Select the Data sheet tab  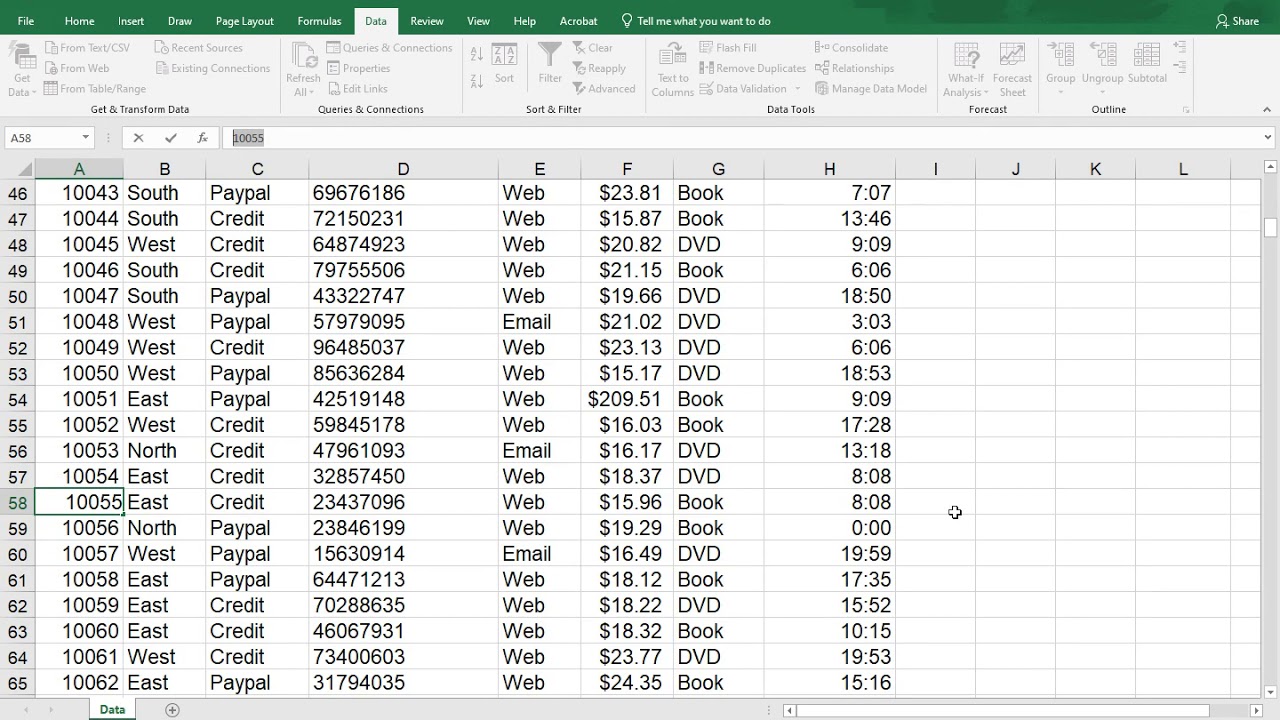click(x=112, y=709)
